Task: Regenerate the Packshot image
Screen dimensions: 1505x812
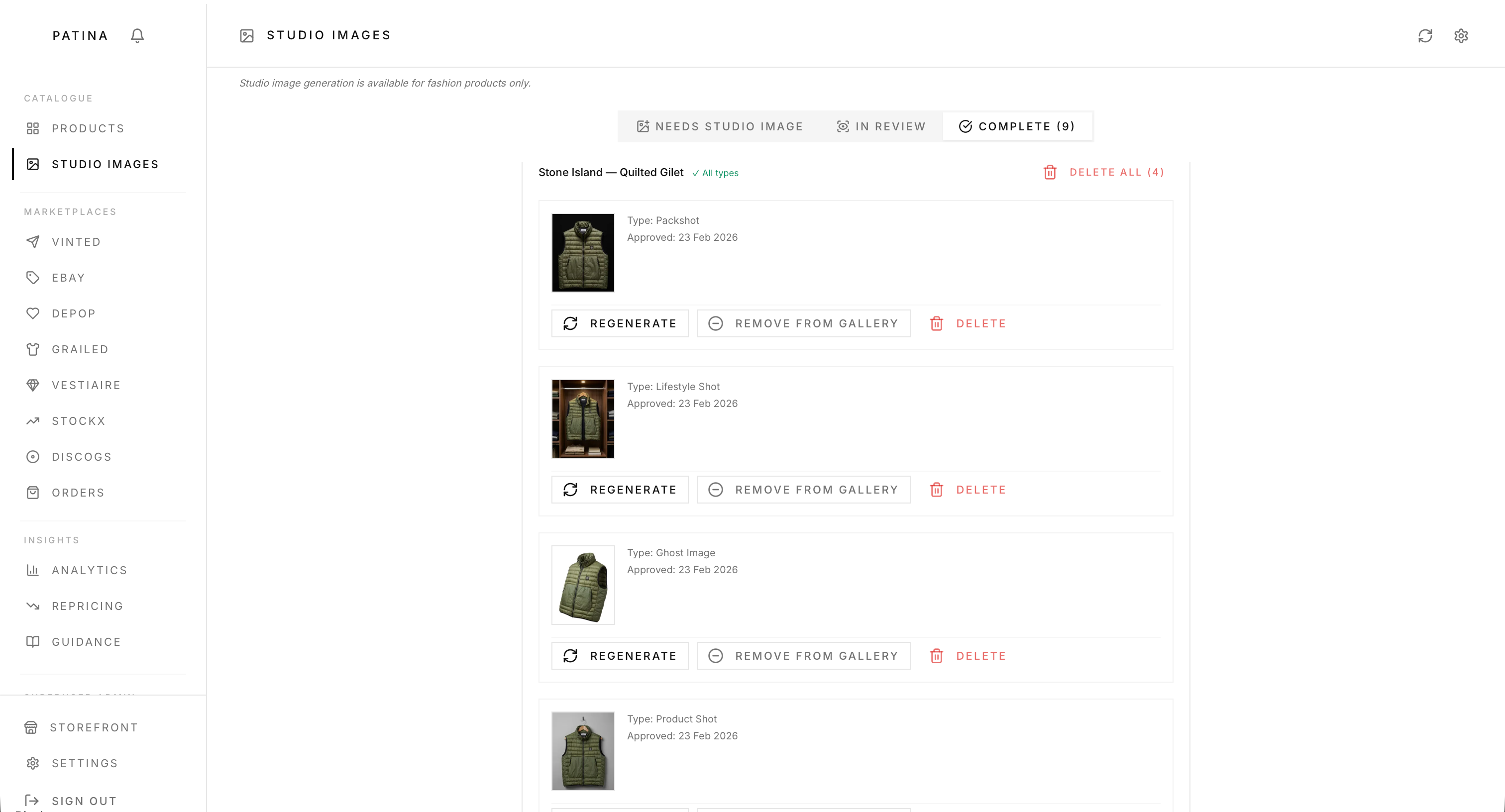Action: tap(620, 323)
